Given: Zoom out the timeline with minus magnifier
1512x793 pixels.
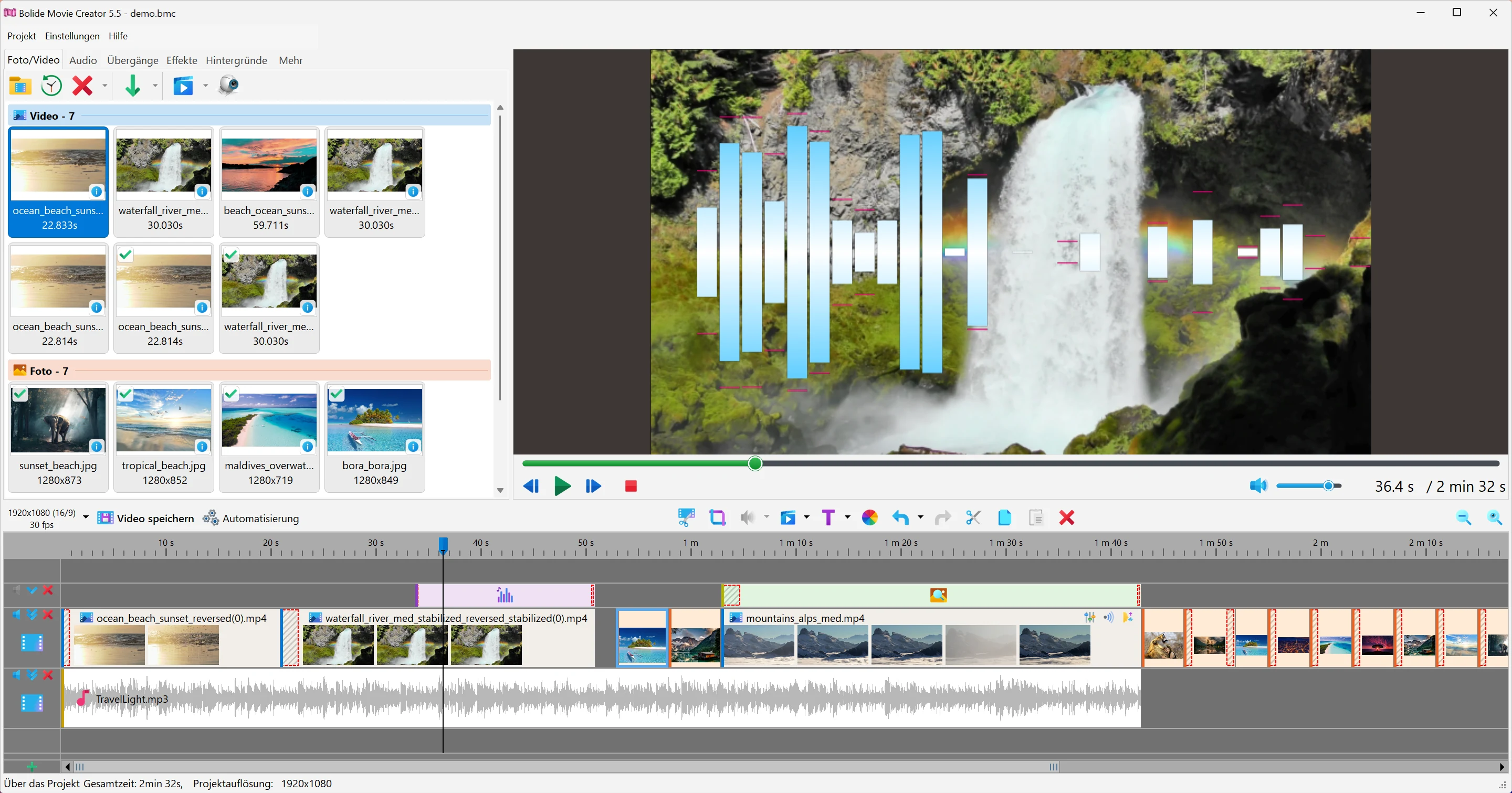Looking at the screenshot, I should coord(1464,517).
